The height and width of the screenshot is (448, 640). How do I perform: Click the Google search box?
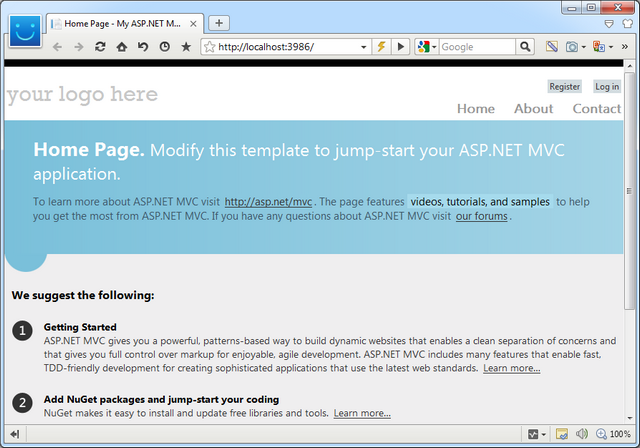click(x=477, y=47)
